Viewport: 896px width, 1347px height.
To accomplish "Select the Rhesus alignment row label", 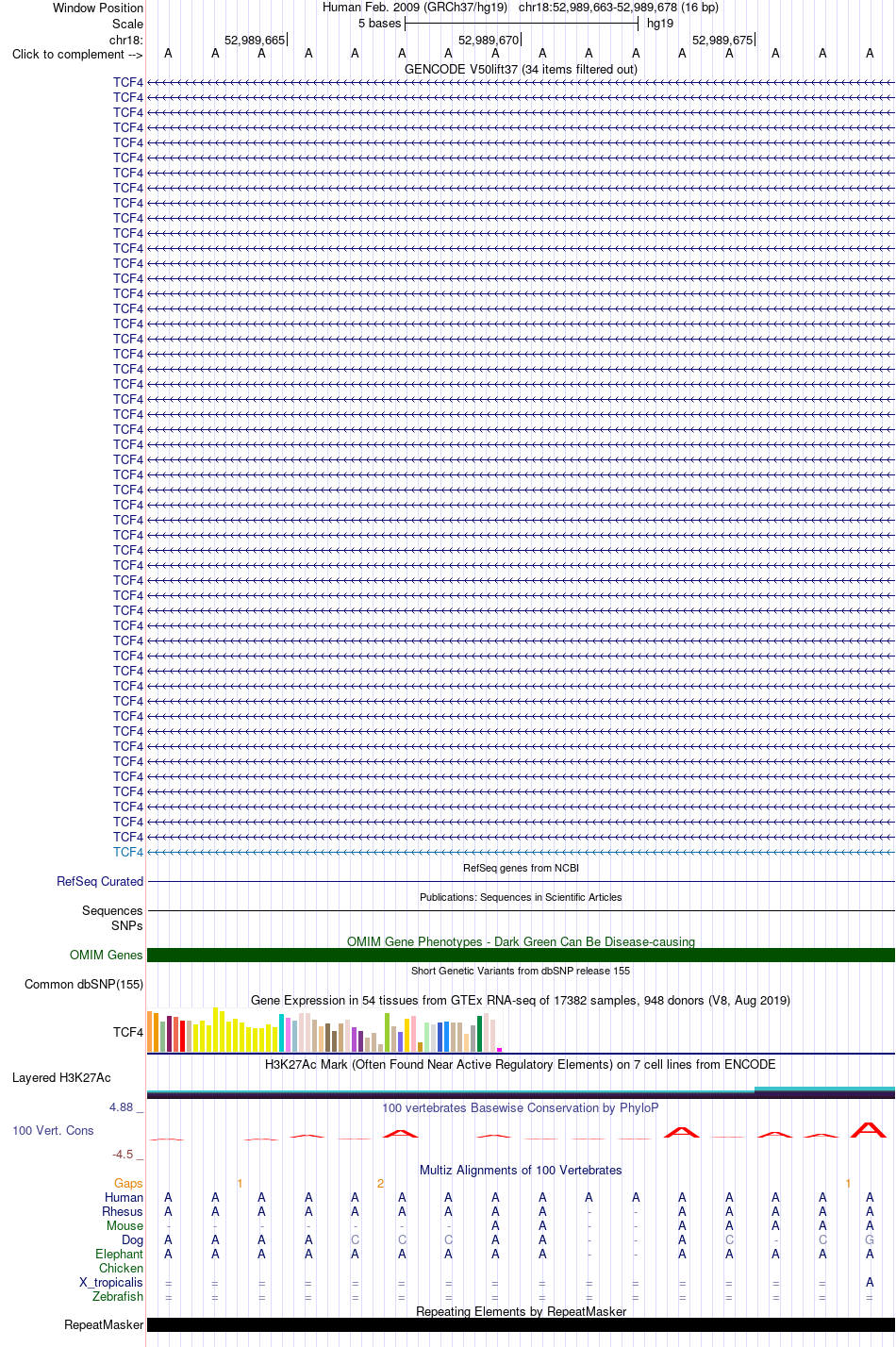I will pyautogui.click(x=123, y=1211).
